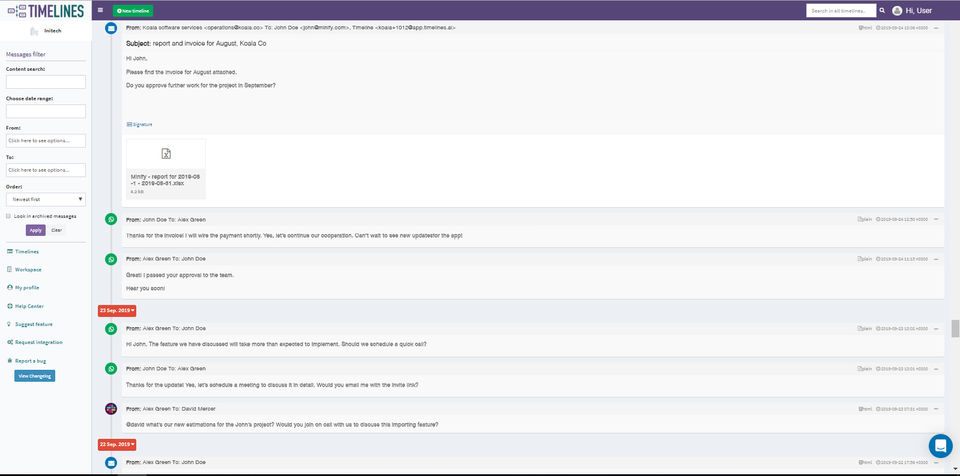Click David Mercer message channel icon
The width and height of the screenshot is (960, 476).
[111, 408]
